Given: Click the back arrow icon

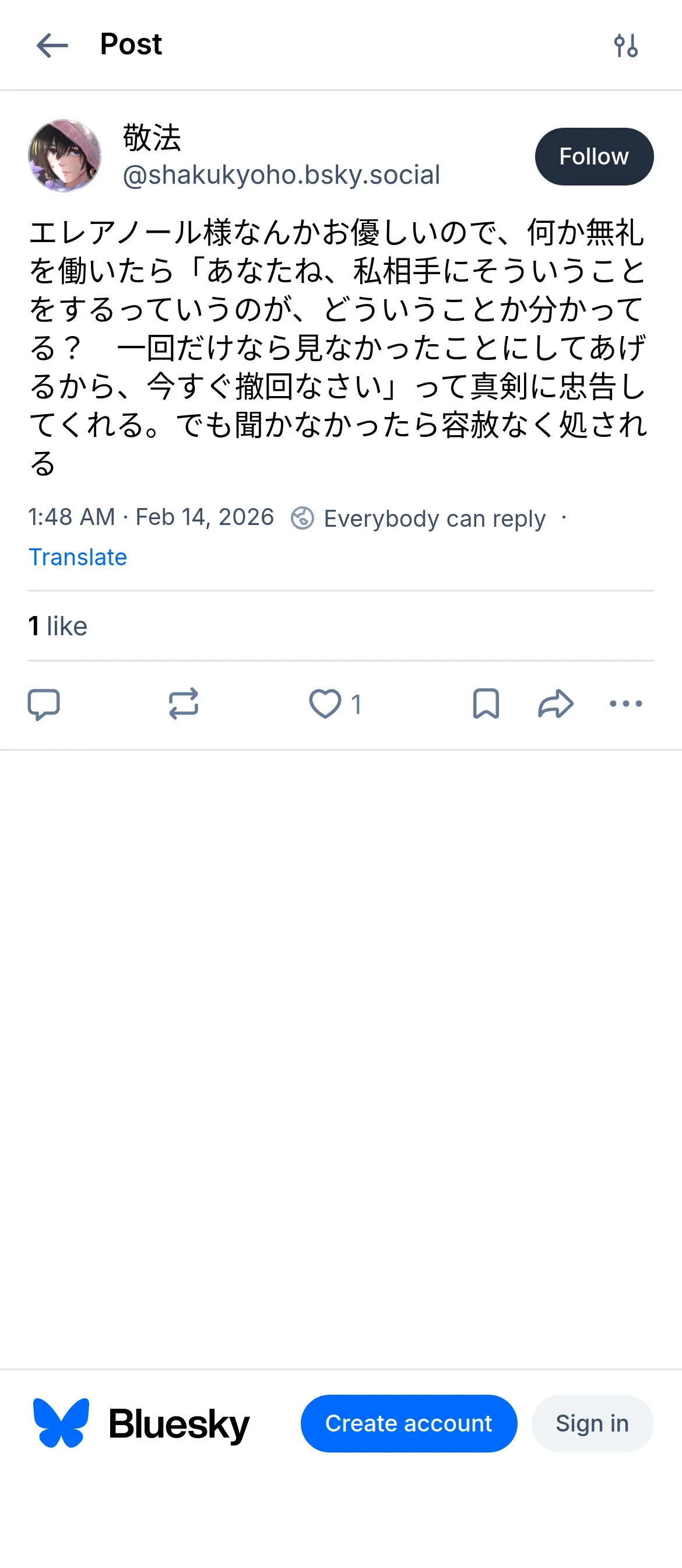Looking at the screenshot, I should click(52, 45).
